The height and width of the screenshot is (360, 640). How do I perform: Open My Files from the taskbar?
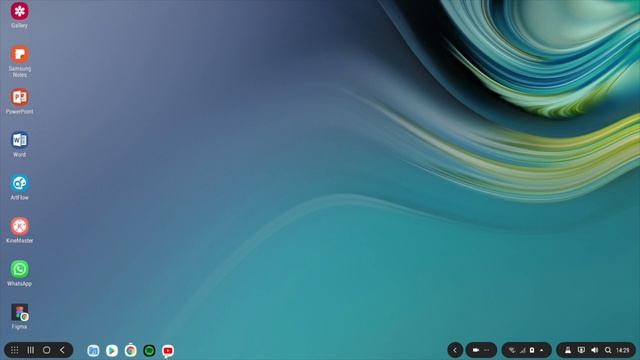point(93,351)
